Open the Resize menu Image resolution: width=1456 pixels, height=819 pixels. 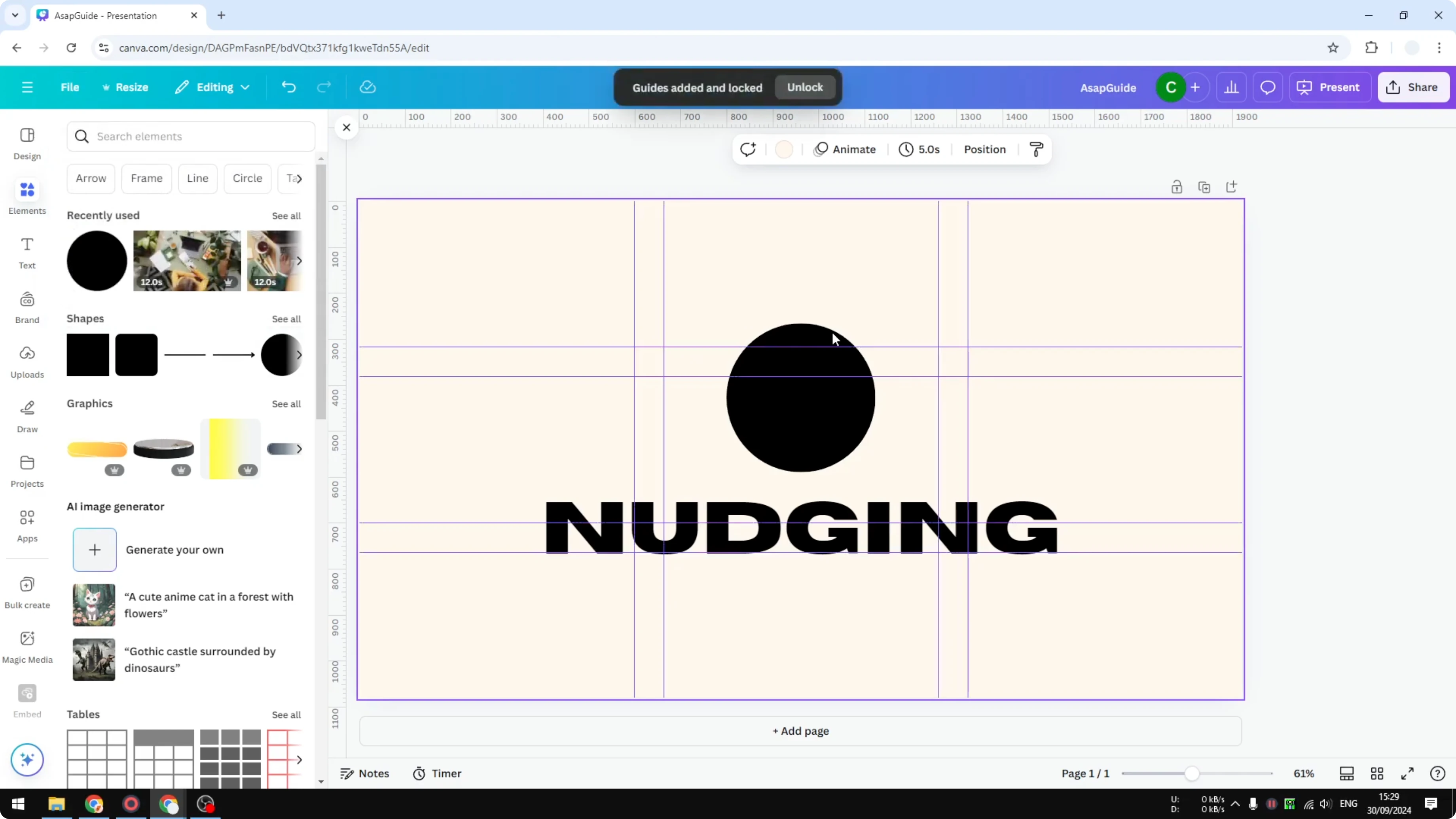125,87
